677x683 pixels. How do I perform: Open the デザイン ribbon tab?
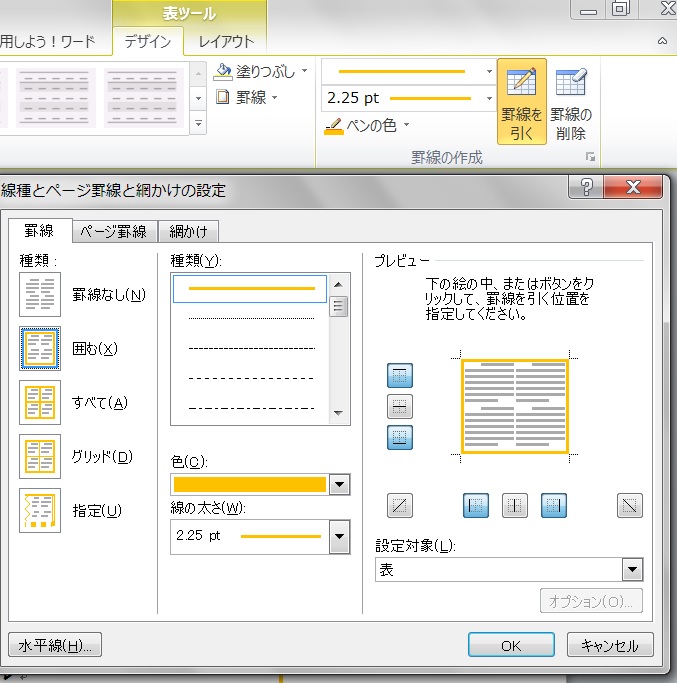[148, 41]
